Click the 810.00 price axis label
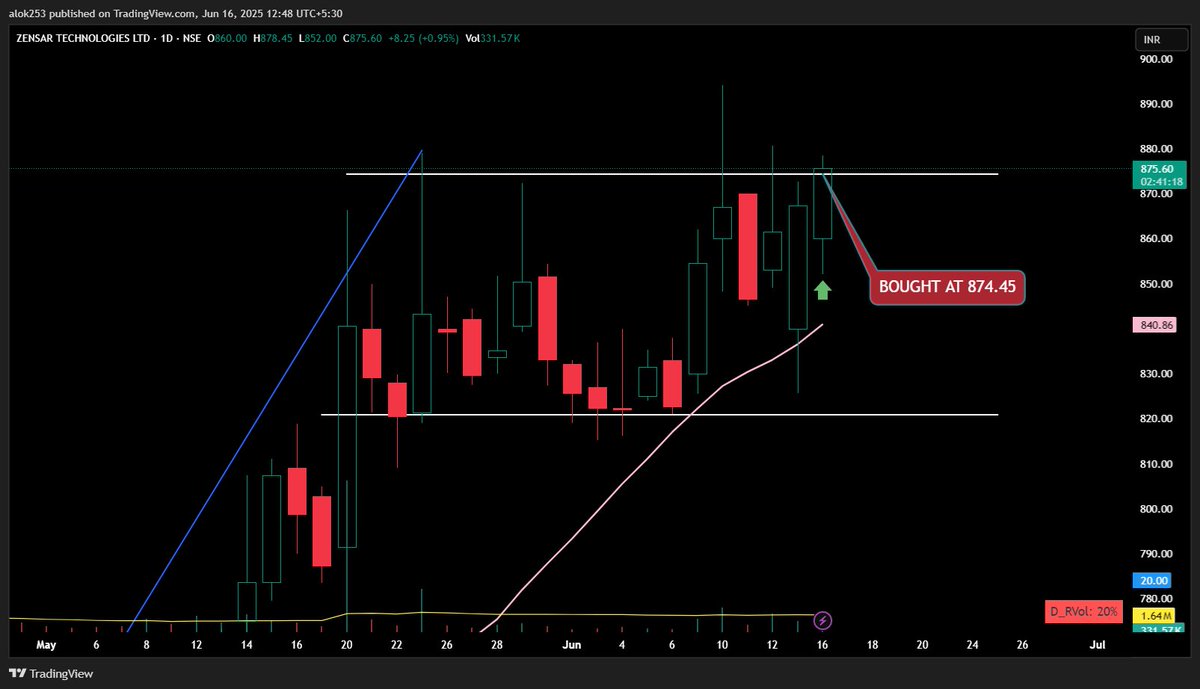This screenshot has height=689, width=1200. [1156, 464]
